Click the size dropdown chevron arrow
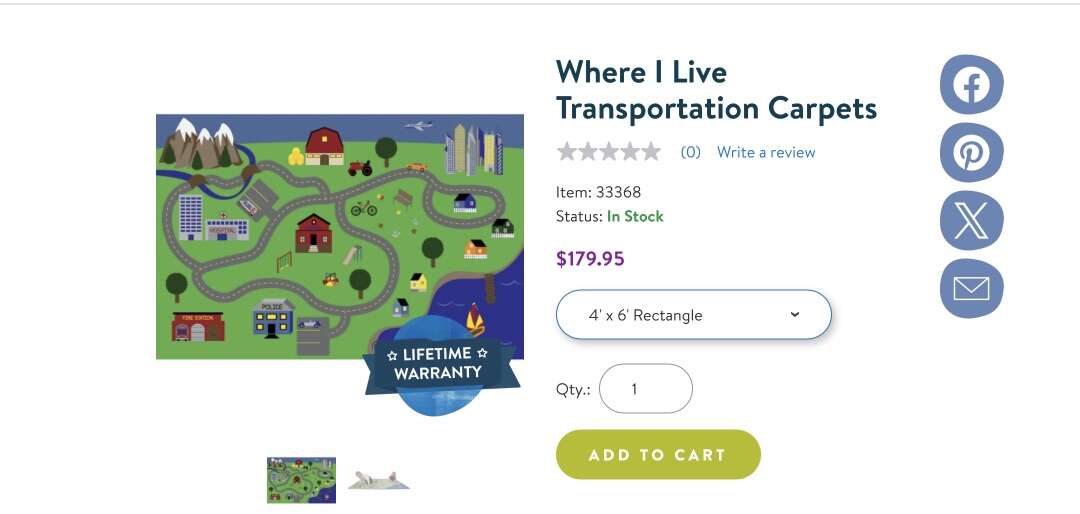 tap(795, 314)
